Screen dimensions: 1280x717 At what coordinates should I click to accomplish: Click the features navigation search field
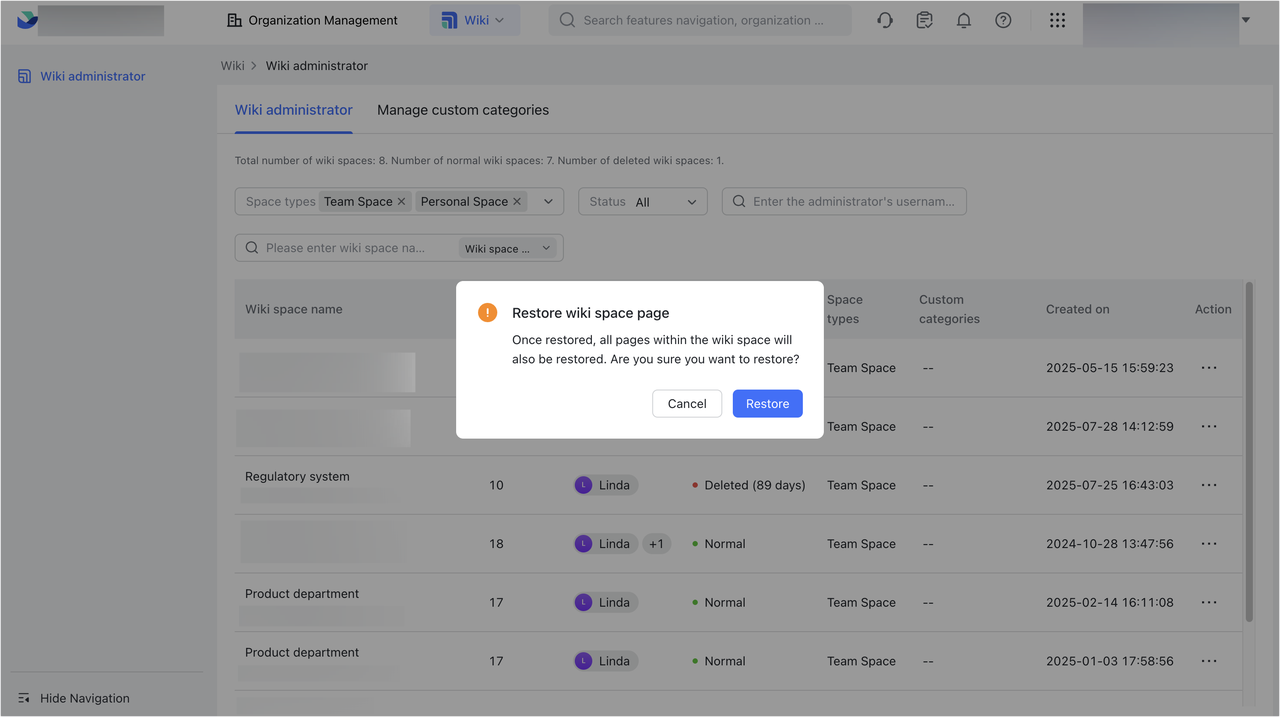click(700, 20)
